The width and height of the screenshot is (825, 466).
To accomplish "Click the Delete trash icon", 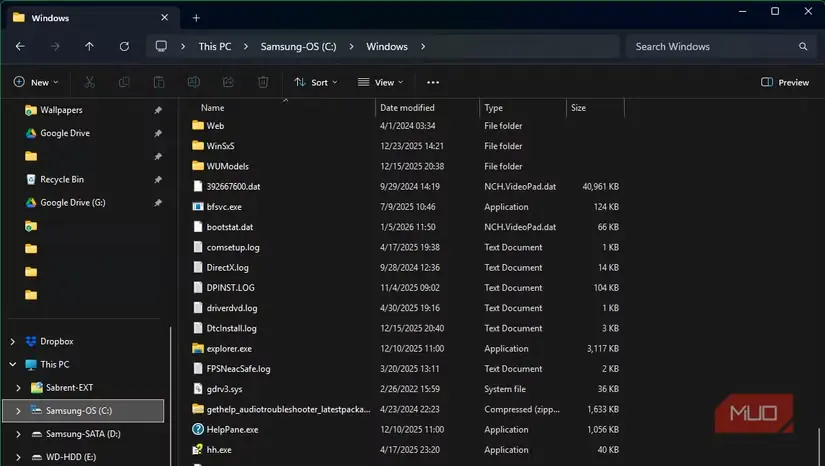I will pyautogui.click(x=263, y=82).
